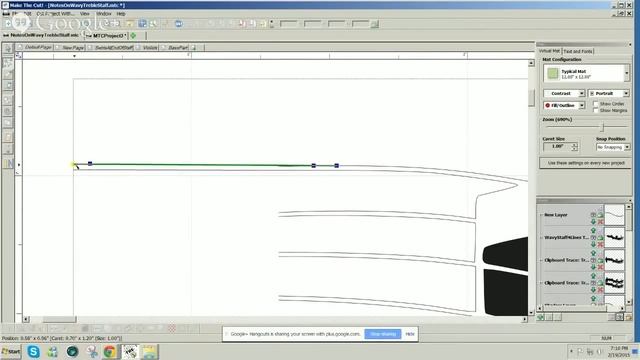Click the WavyStaff4Lines layer name
The width and height of the screenshot is (640, 360).
pyautogui.click(x=566, y=238)
